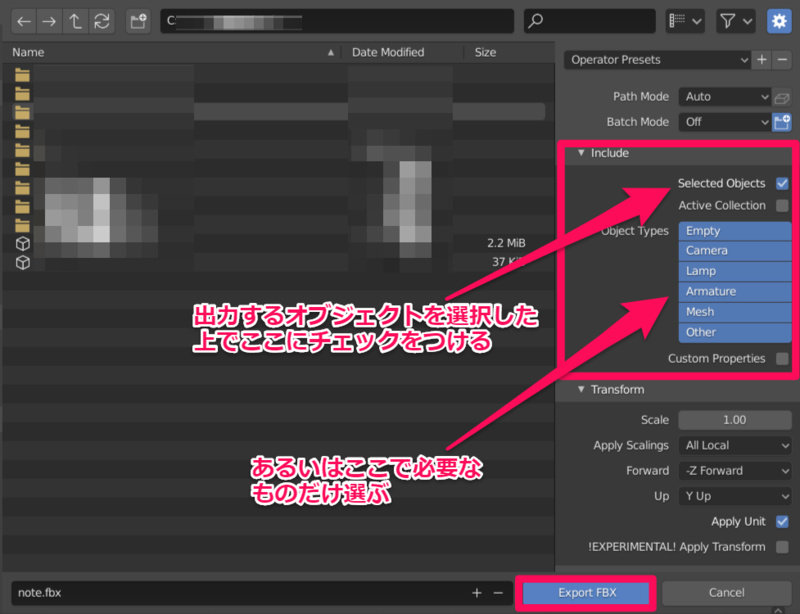Open the Up axis dropdown

coord(735,496)
